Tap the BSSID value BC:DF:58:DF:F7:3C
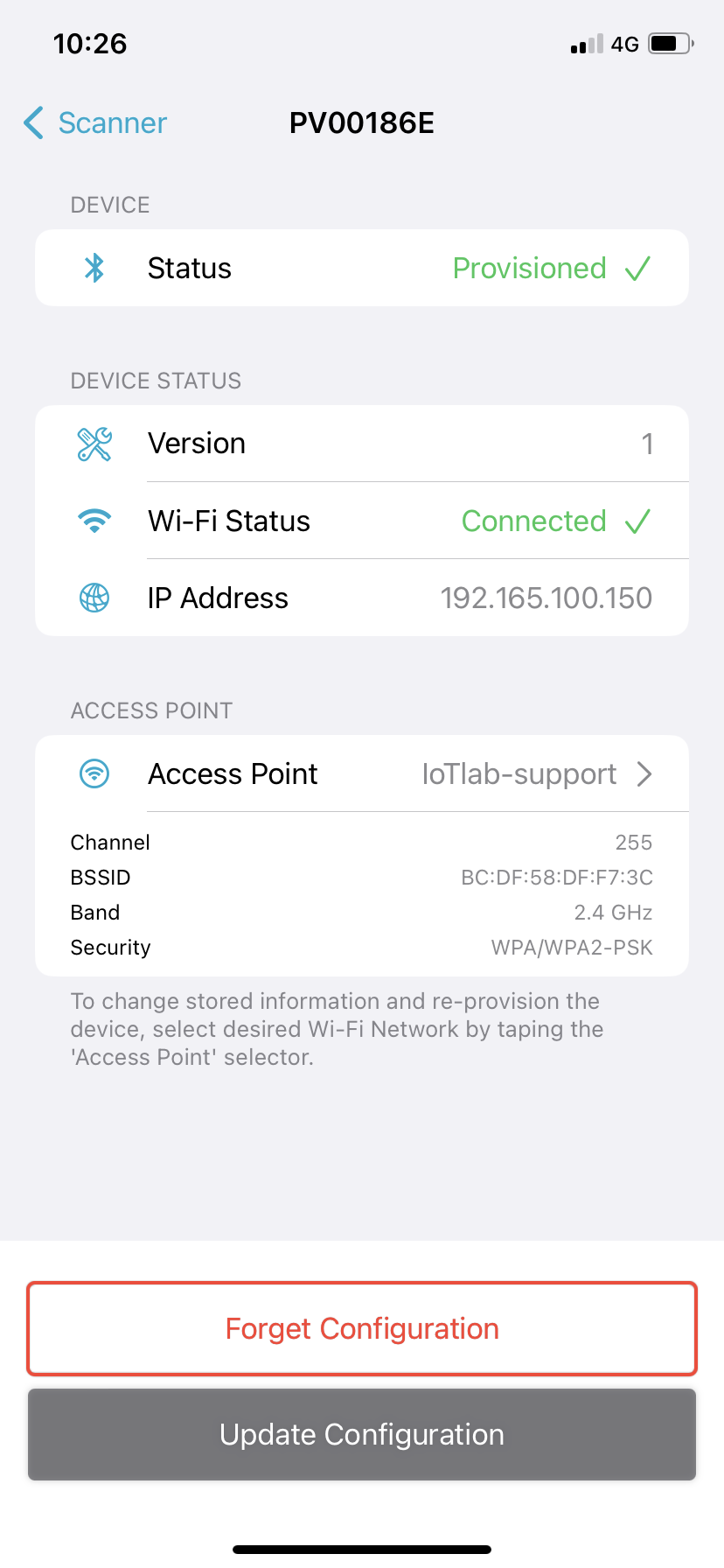The height and width of the screenshot is (1568, 724). tap(556, 878)
